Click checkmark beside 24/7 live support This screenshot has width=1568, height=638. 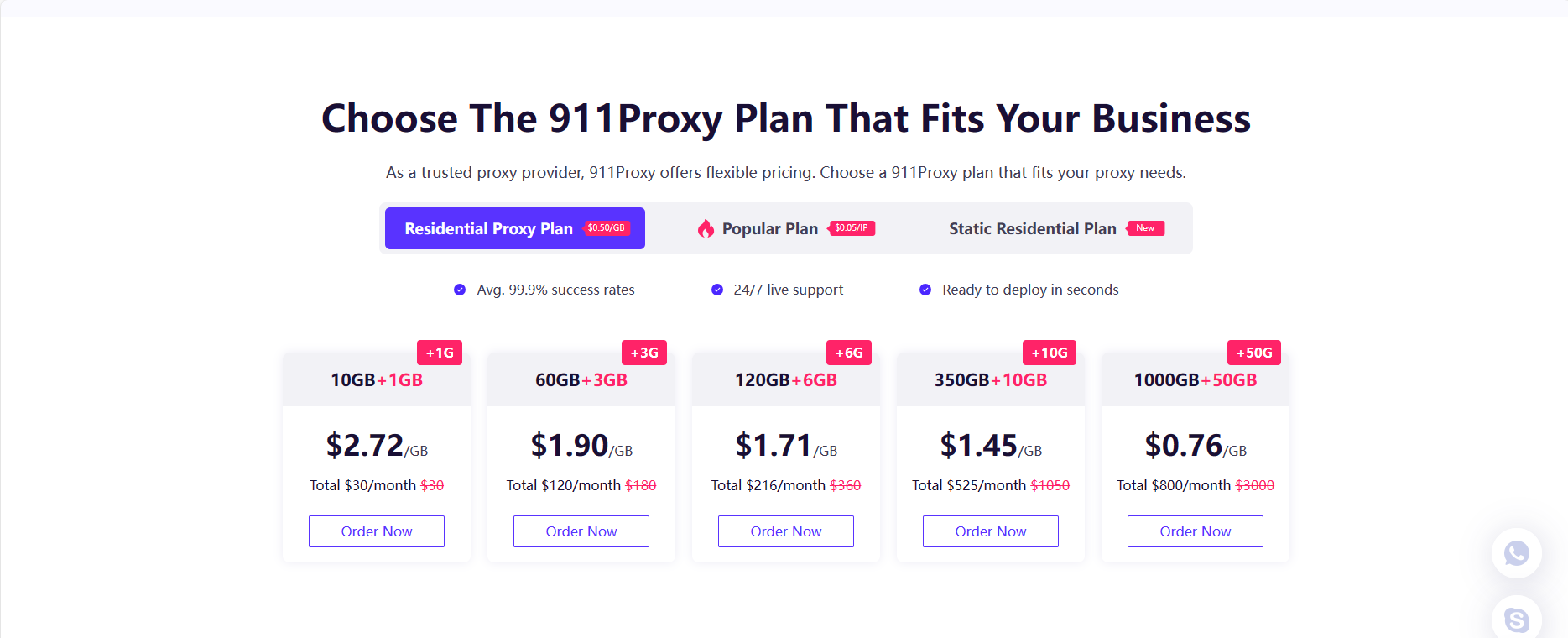(717, 290)
